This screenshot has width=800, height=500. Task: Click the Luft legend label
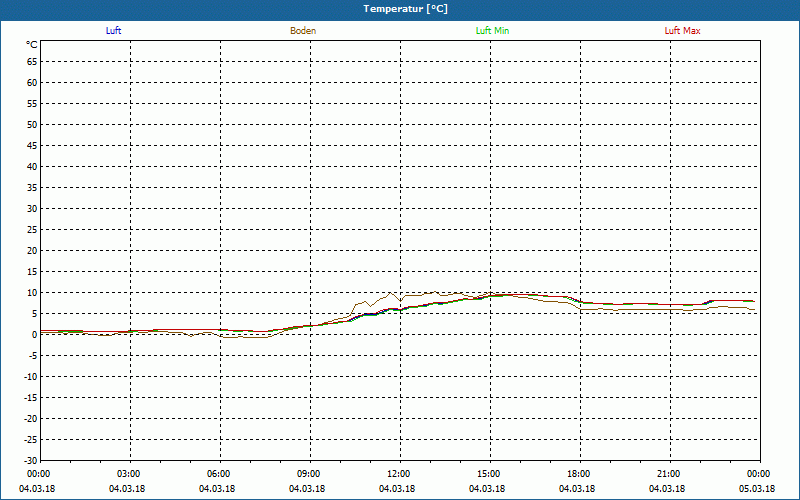coord(113,31)
